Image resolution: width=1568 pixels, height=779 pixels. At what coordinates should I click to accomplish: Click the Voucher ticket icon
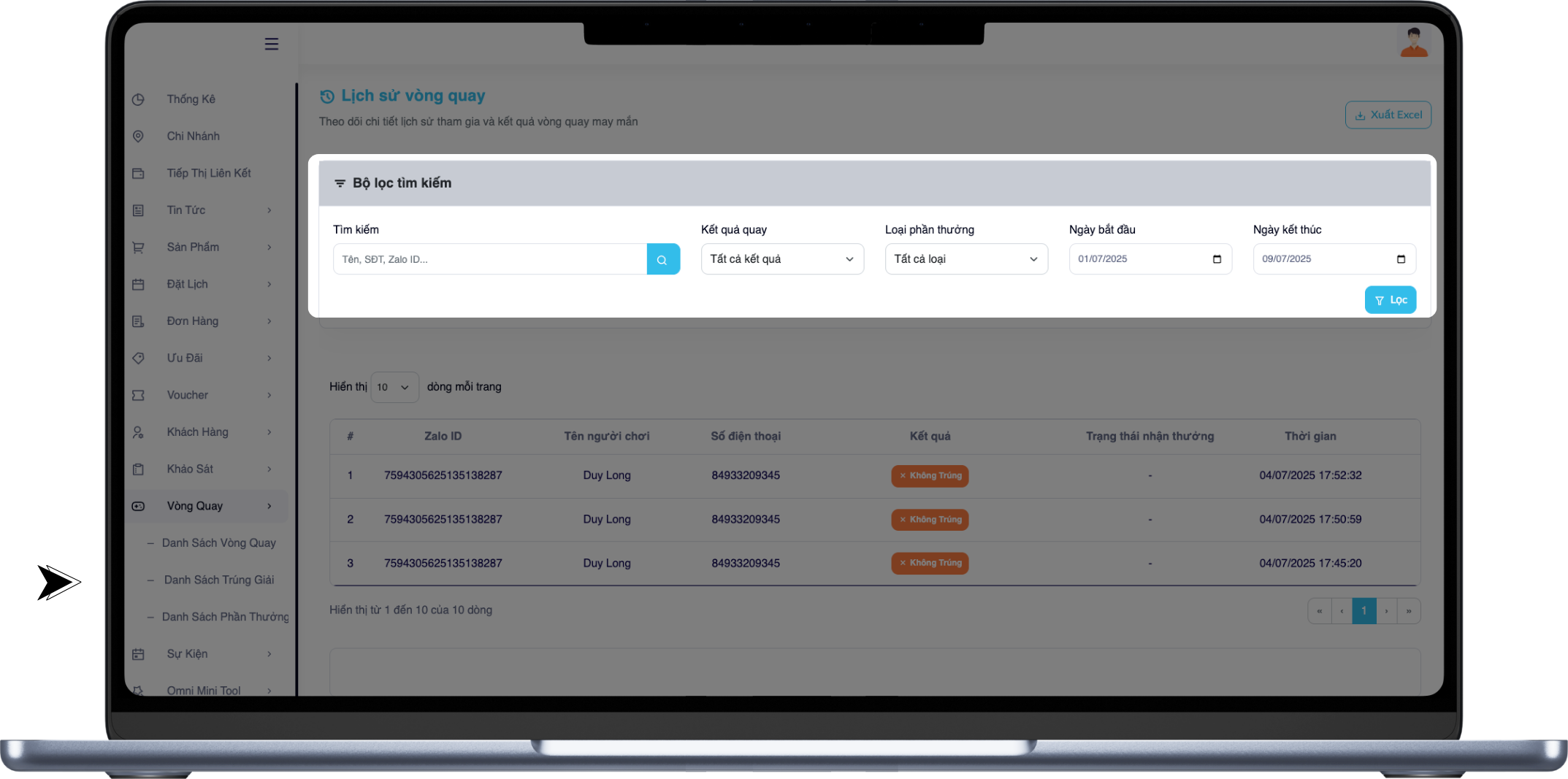(138, 395)
